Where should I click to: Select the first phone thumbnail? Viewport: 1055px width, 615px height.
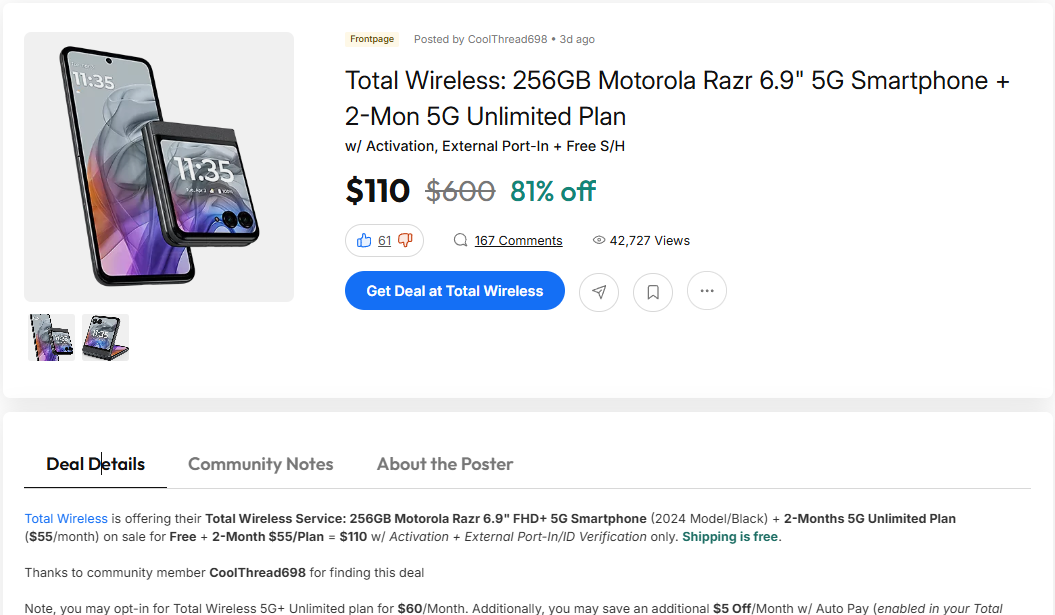[x=50, y=337]
